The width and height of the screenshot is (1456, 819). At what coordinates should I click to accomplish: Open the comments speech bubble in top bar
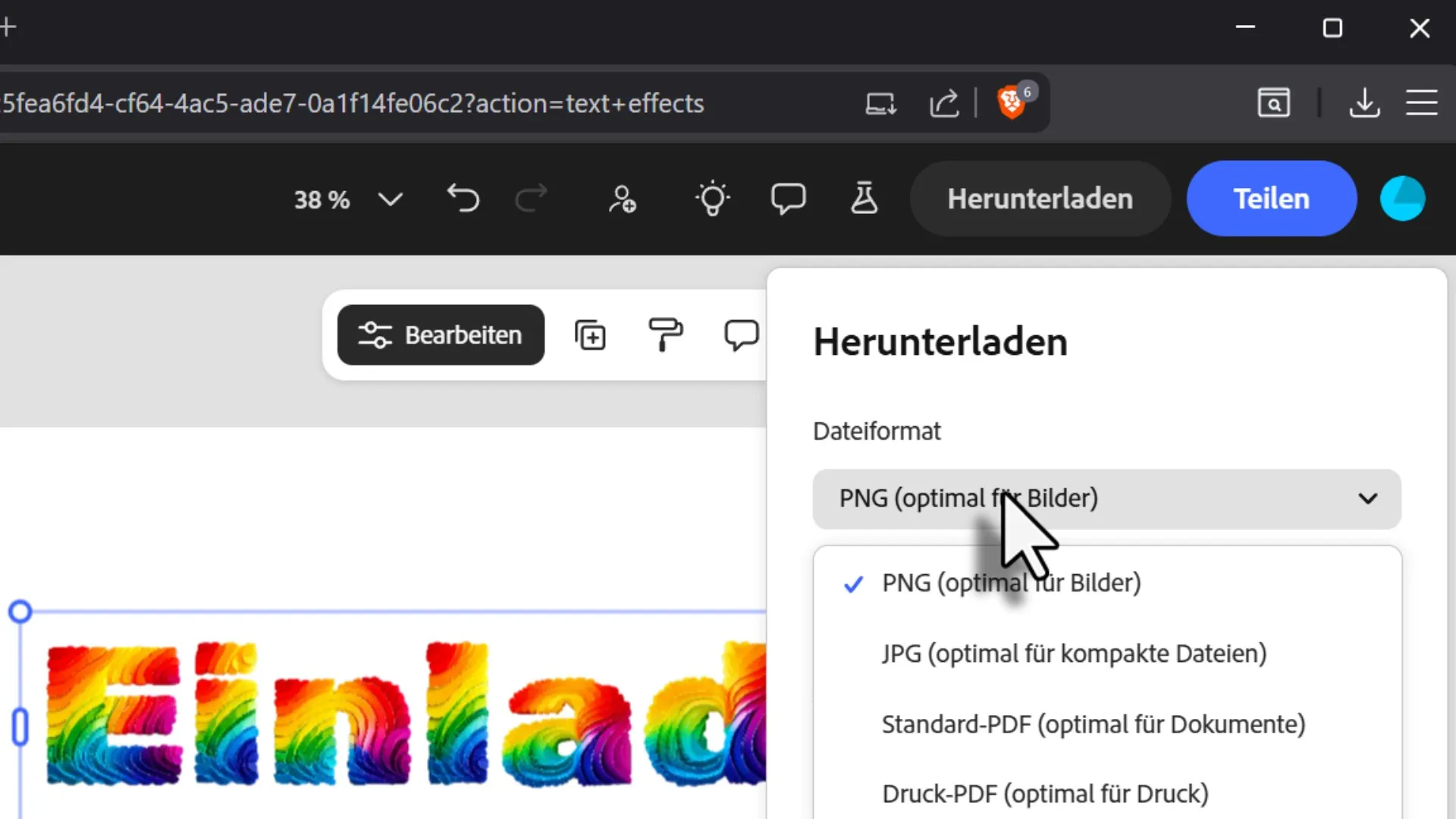pyautogui.click(x=788, y=199)
